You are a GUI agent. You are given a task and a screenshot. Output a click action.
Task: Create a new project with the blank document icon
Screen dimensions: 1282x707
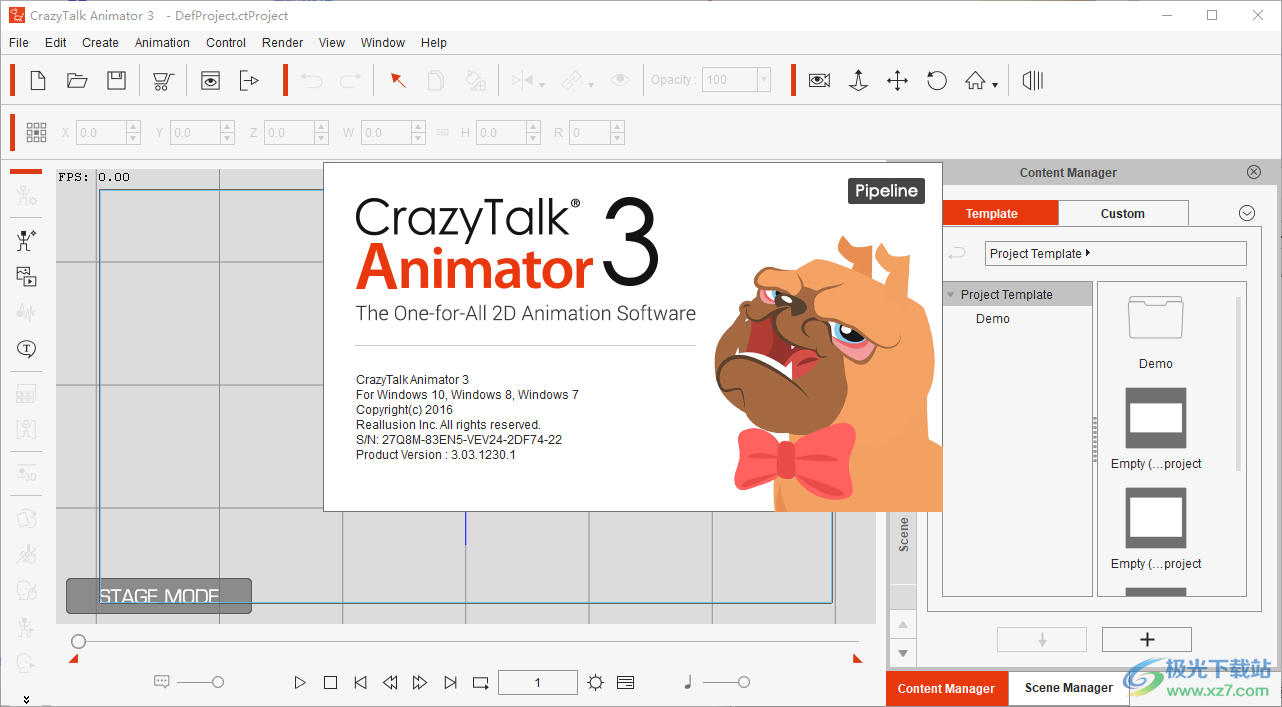point(37,80)
